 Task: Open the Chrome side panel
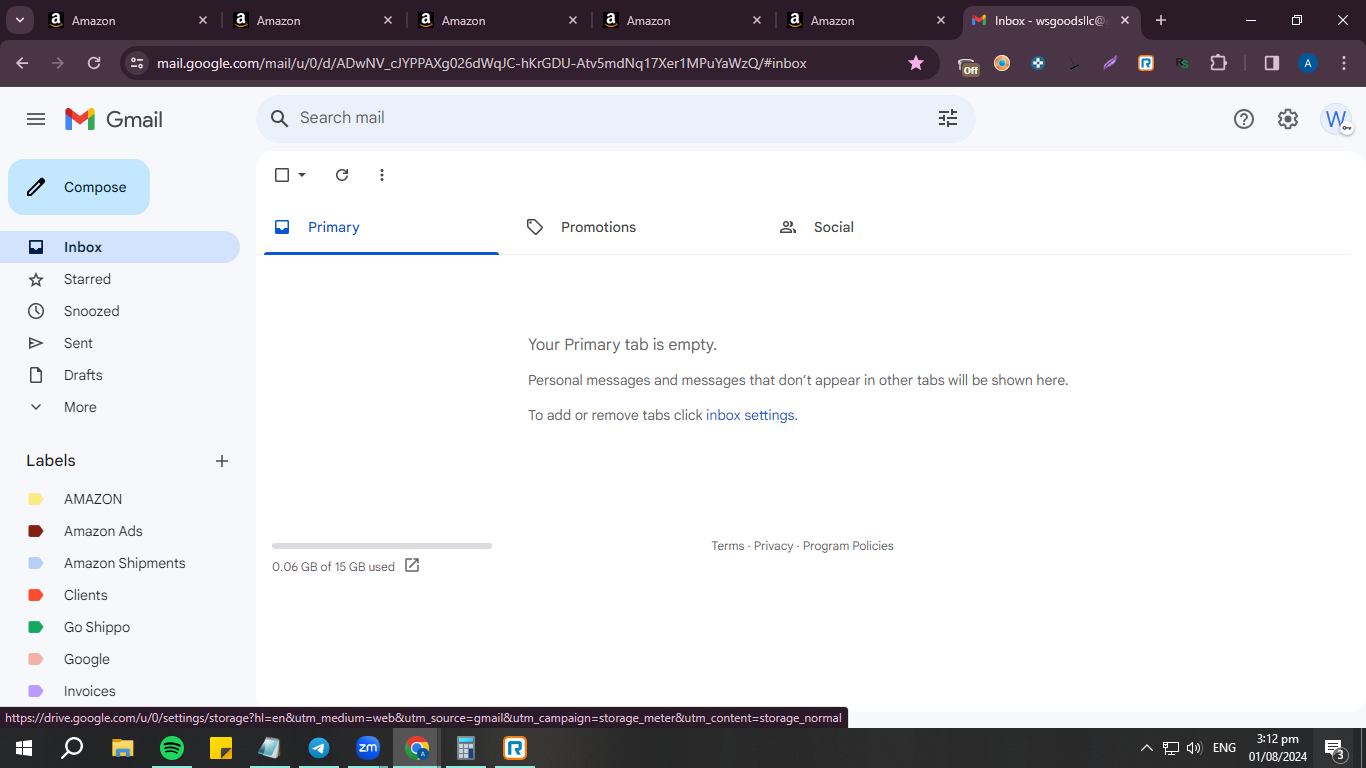(x=1272, y=63)
